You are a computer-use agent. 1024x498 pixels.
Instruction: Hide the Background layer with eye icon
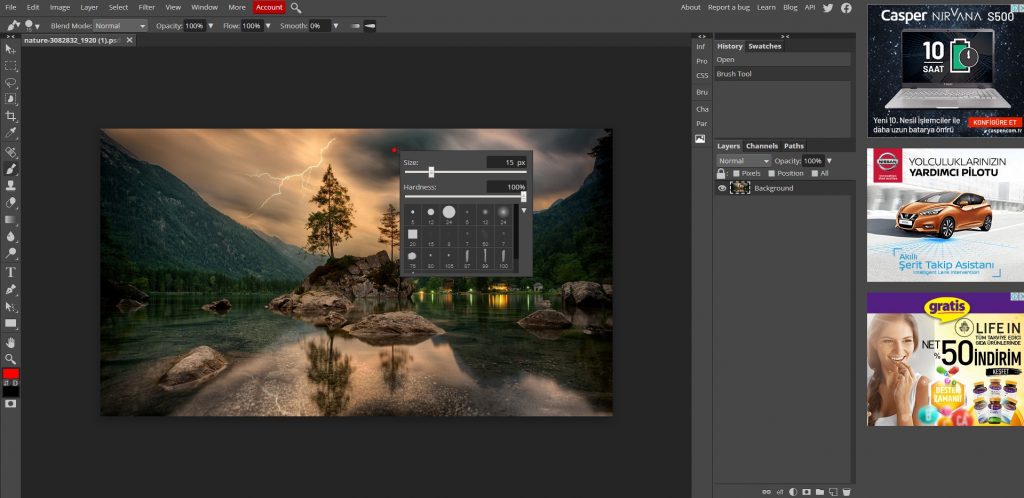point(722,188)
